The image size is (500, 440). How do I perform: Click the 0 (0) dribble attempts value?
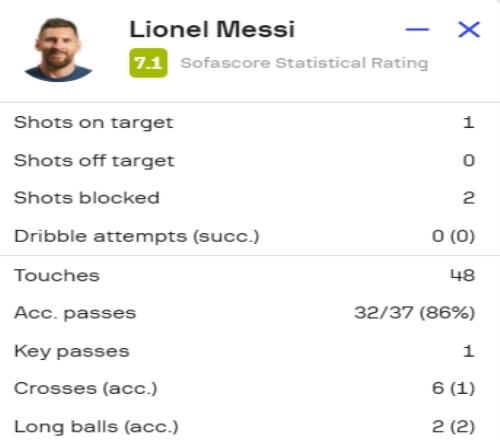[453, 236]
